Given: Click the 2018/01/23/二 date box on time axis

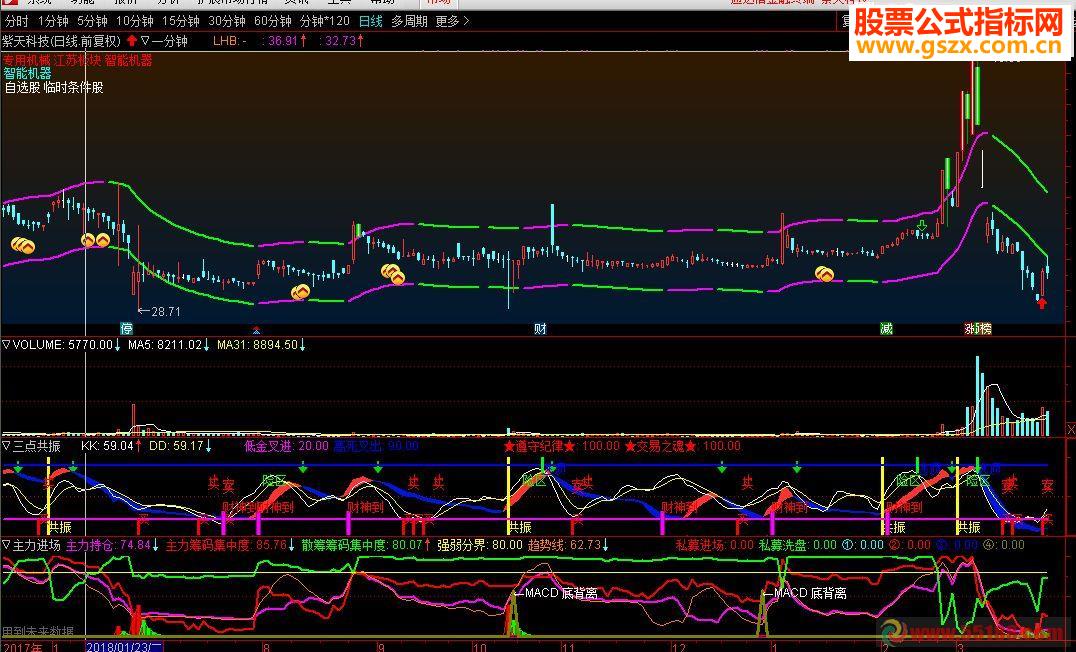Looking at the screenshot, I should tap(124, 647).
